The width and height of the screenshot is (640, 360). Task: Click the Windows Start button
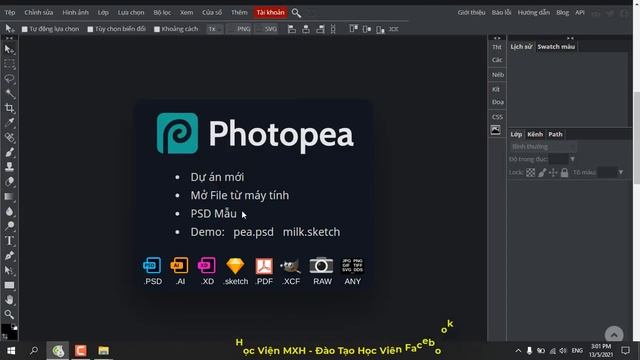click(11, 351)
